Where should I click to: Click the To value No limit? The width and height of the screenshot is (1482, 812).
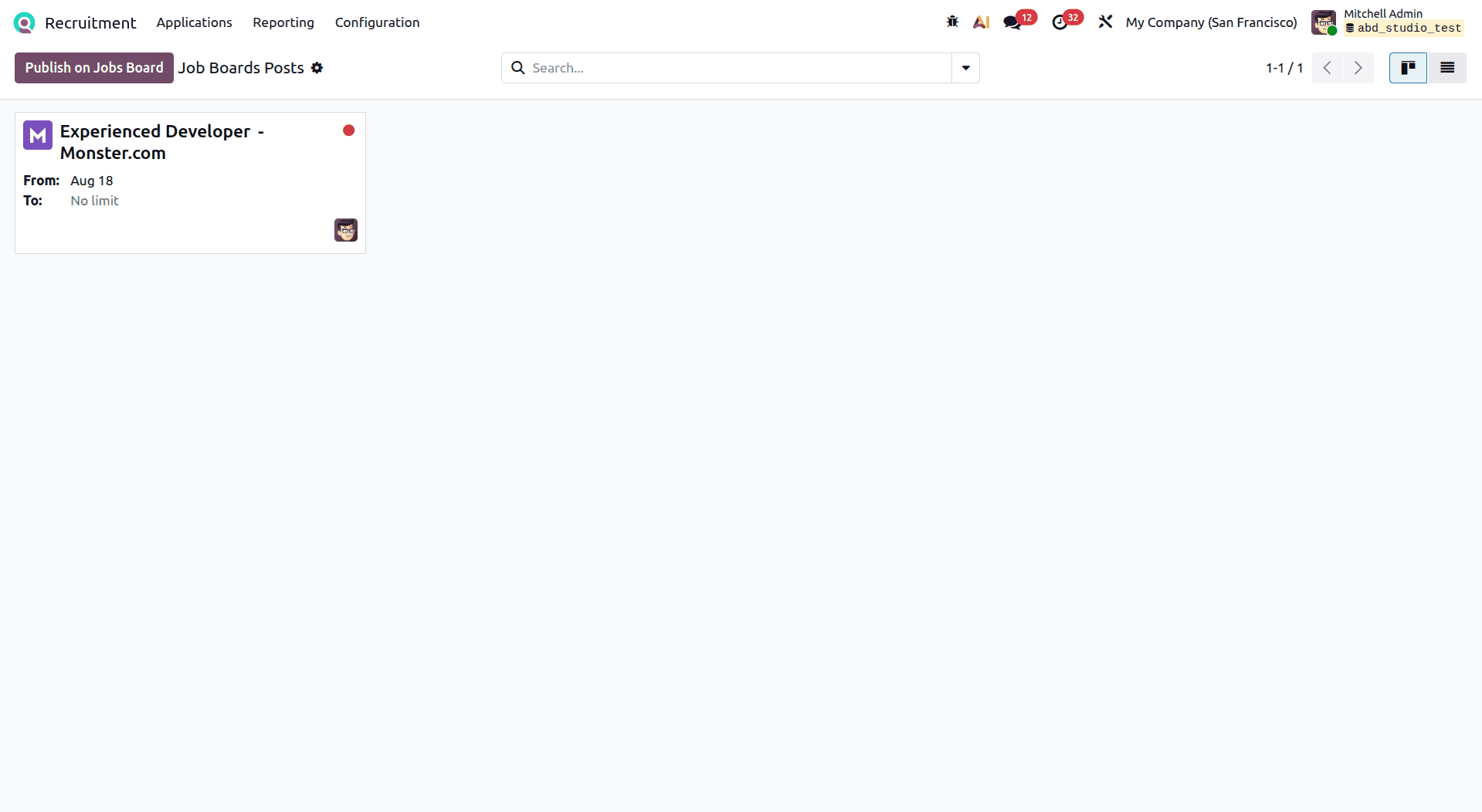(94, 201)
